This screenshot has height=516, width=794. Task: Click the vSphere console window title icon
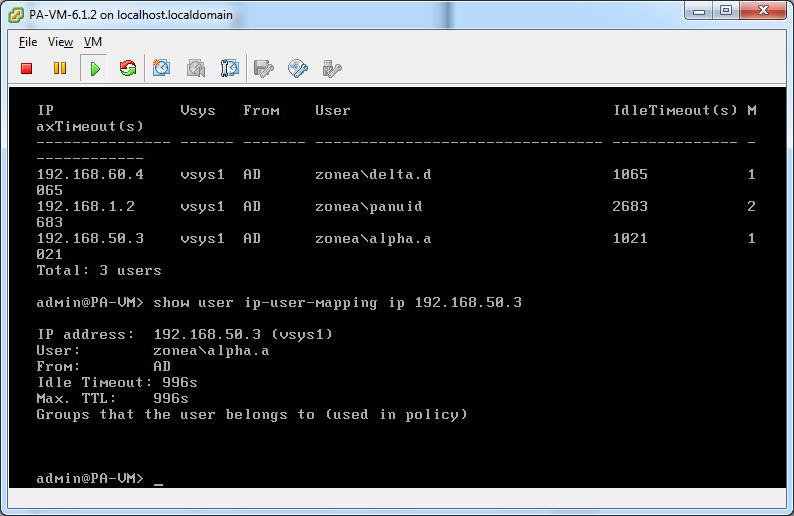click(16, 15)
